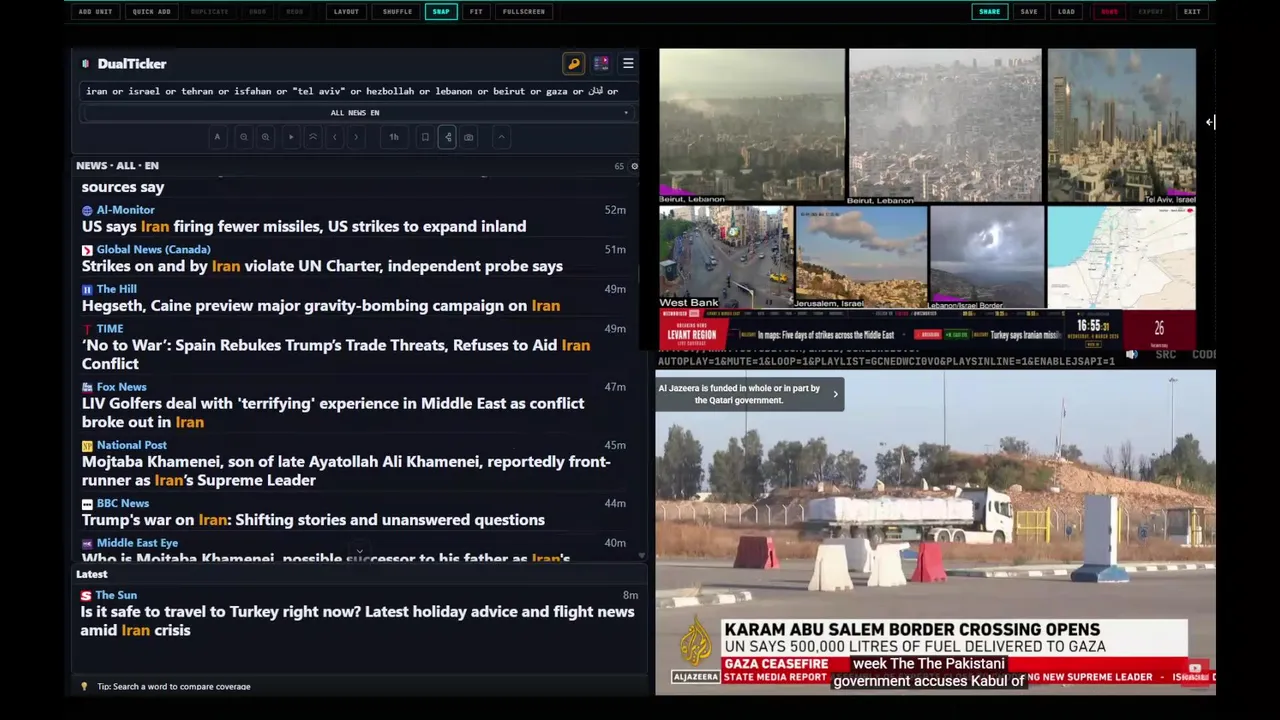
Task: Click the SRC label under video grid
Action: [1165, 355]
